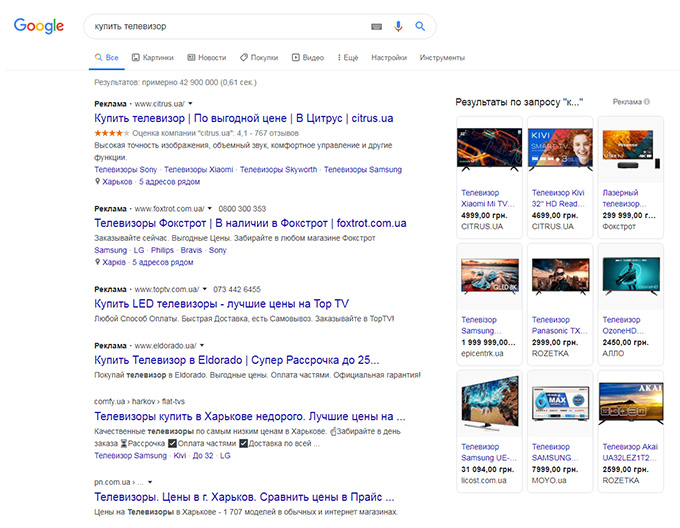Click the Google logo
The image size is (680, 528).
(x=39, y=26)
